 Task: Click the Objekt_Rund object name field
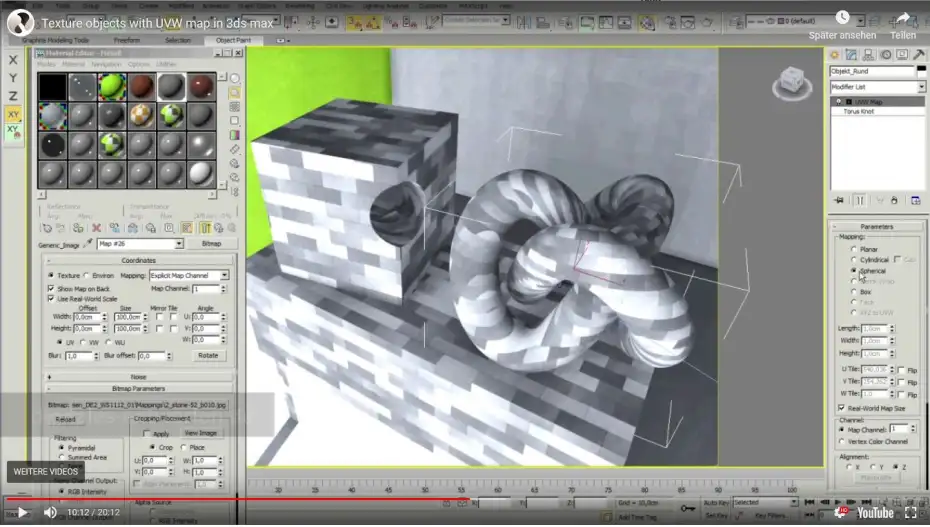pos(872,71)
